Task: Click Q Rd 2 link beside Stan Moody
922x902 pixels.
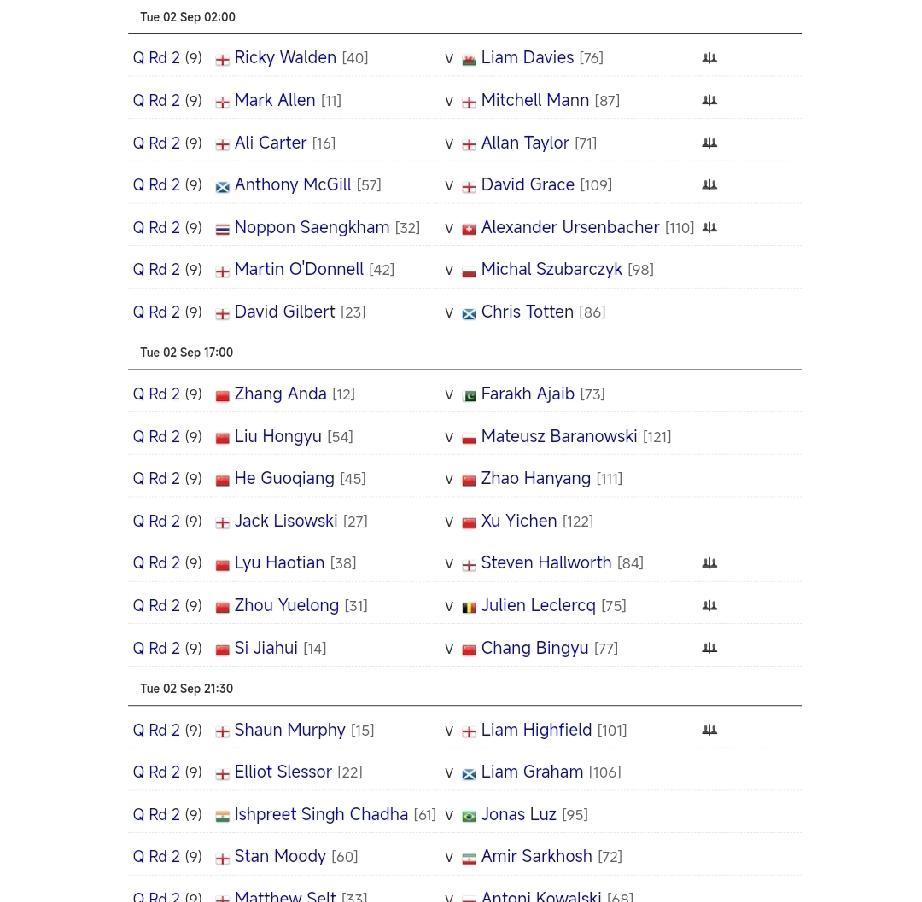Action: coord(156,857)
